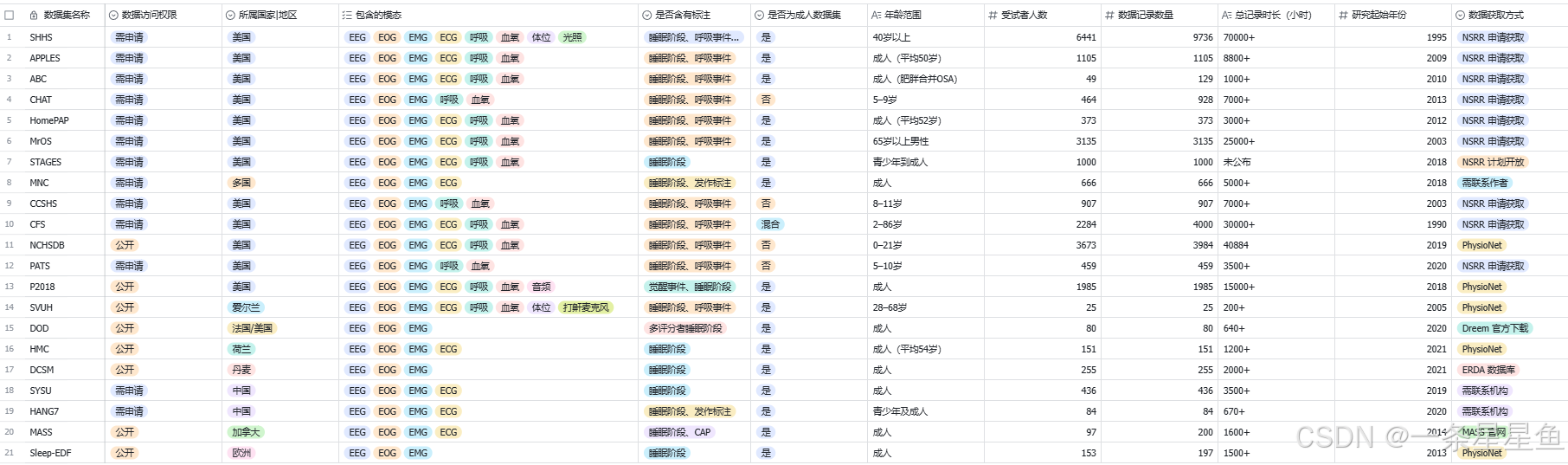Click the 否 tag in the CHAT row
1568x465 pixels.
[766, 100]
